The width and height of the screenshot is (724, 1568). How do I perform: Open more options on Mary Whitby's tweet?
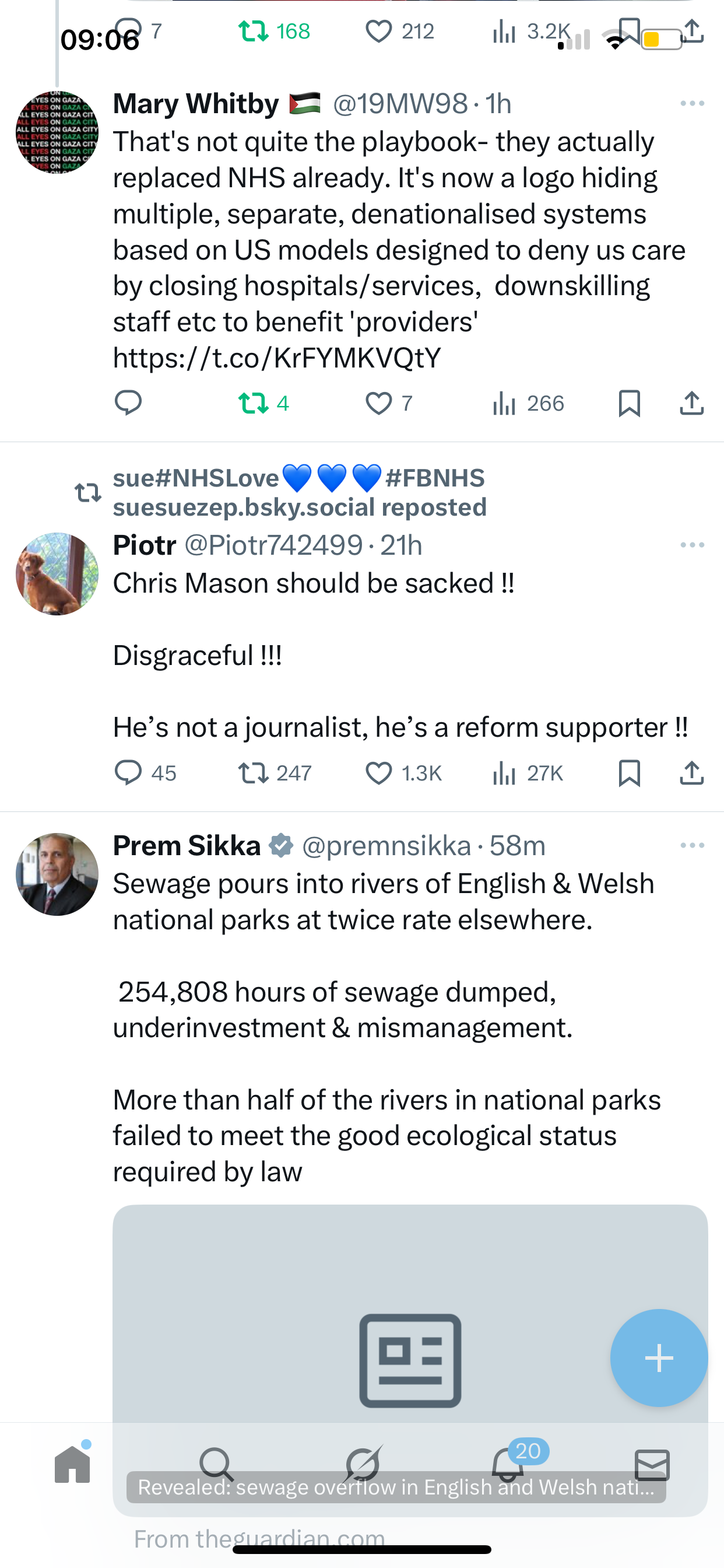pos(693,103)
